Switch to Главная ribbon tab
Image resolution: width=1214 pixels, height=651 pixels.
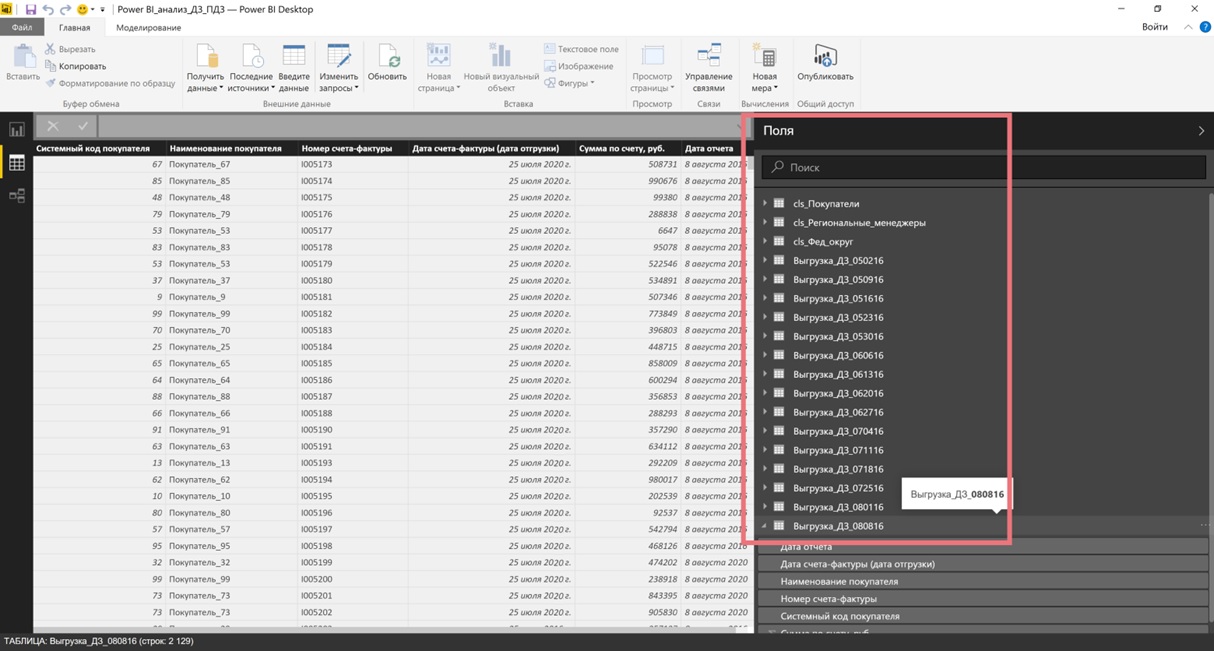(74, 28)
